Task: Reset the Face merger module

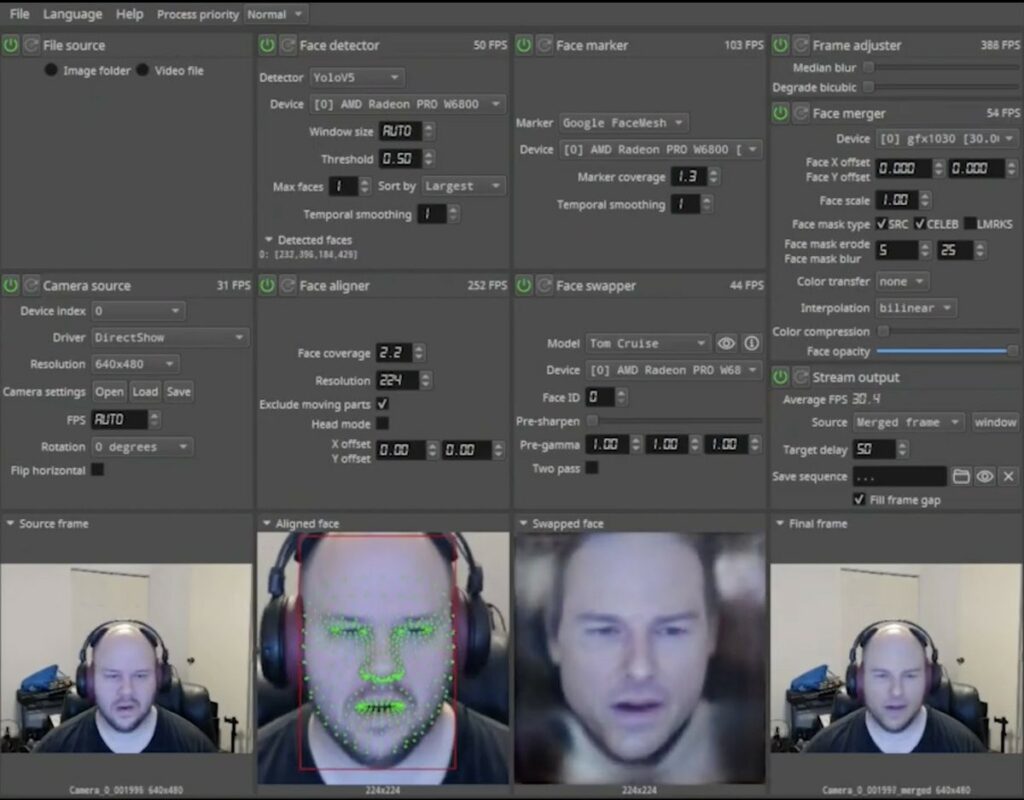Action: pyautogui.click(x=801, y=113)
